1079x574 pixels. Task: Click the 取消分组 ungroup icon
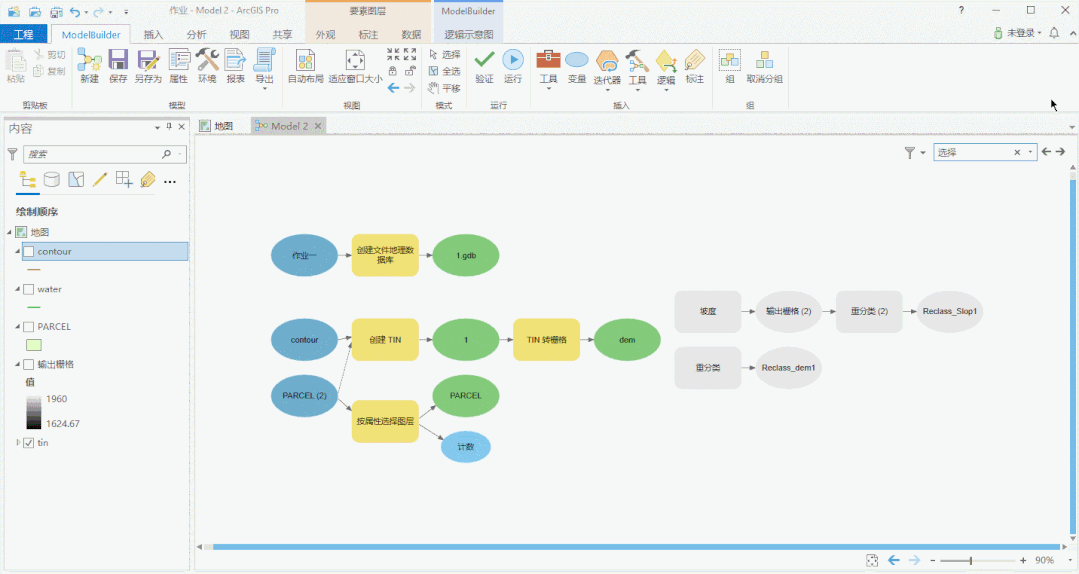point(765,61)
